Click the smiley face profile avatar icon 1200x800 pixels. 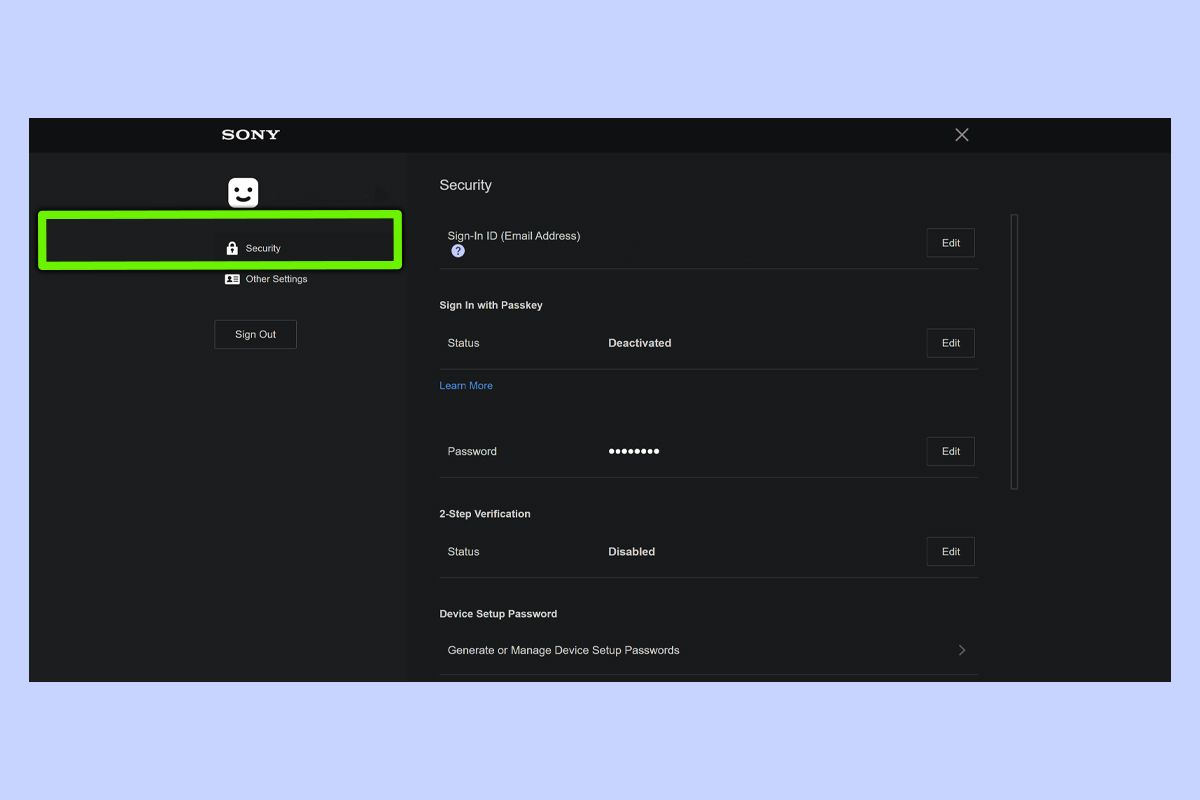click(243, 191)
